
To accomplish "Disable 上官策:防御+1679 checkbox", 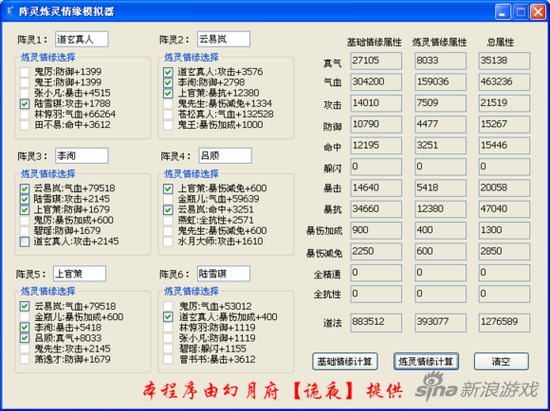I will (25, 210).
